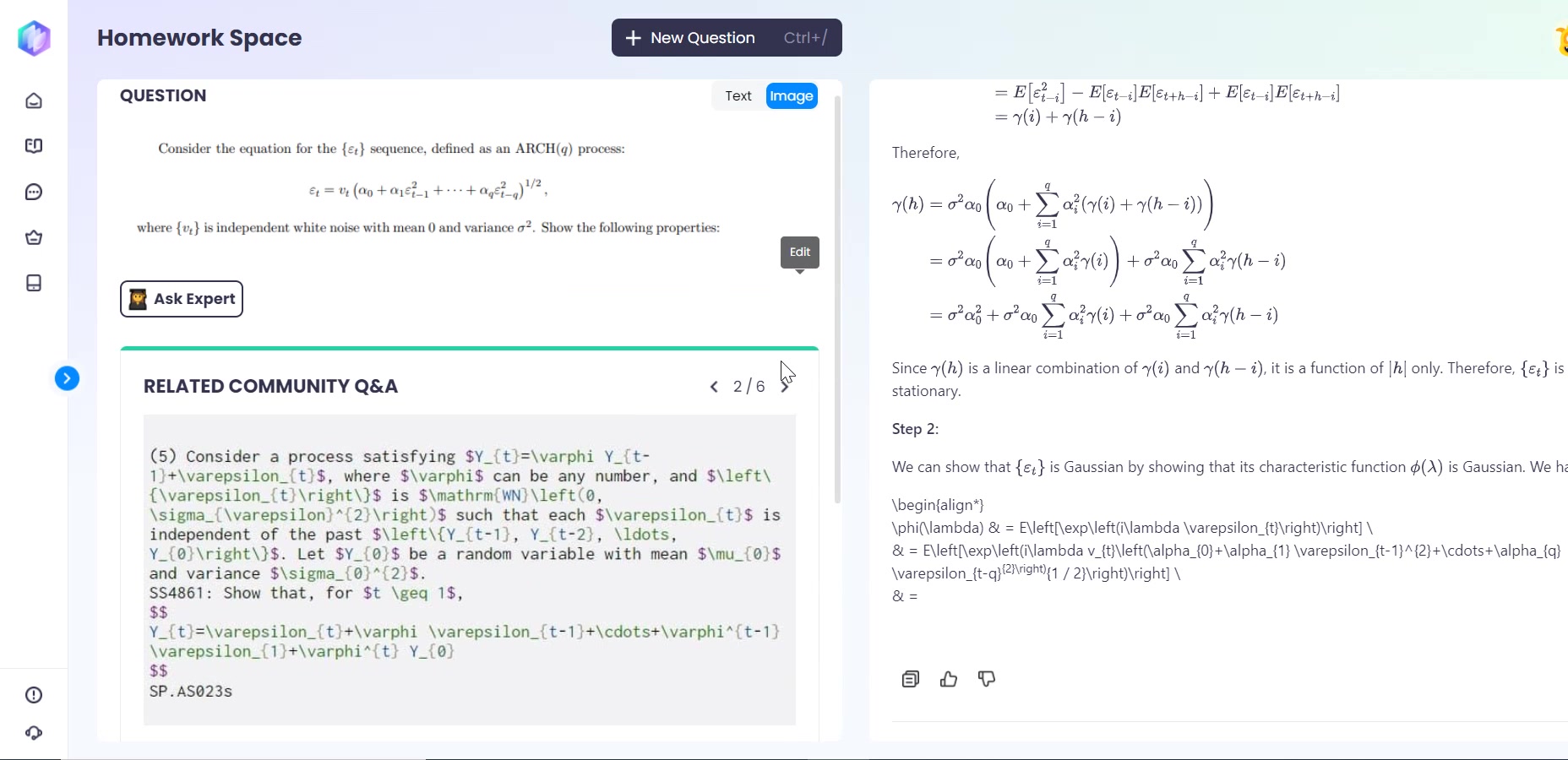Viewport: 1568px width, 760px height.
Task: Click the 'Step 2:' heading text
Action: tap(915, 429)
